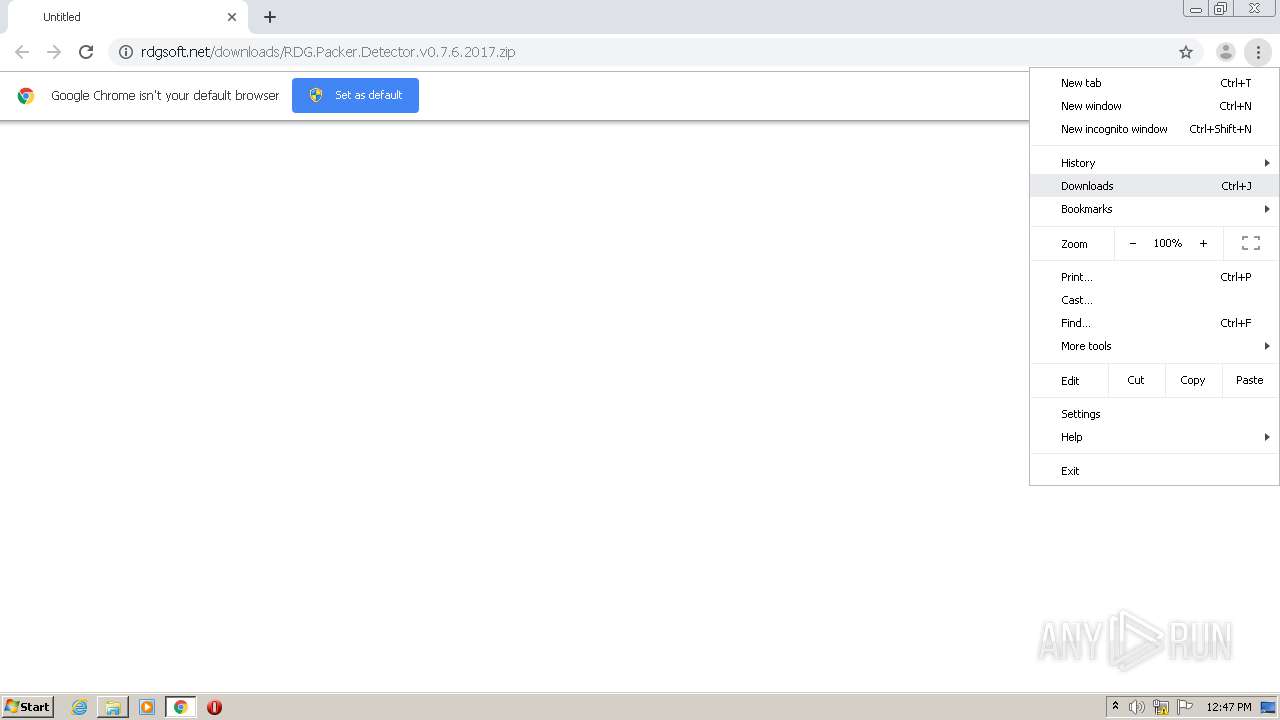
Task: Click the forward navigation arrow
Action: 54,52
